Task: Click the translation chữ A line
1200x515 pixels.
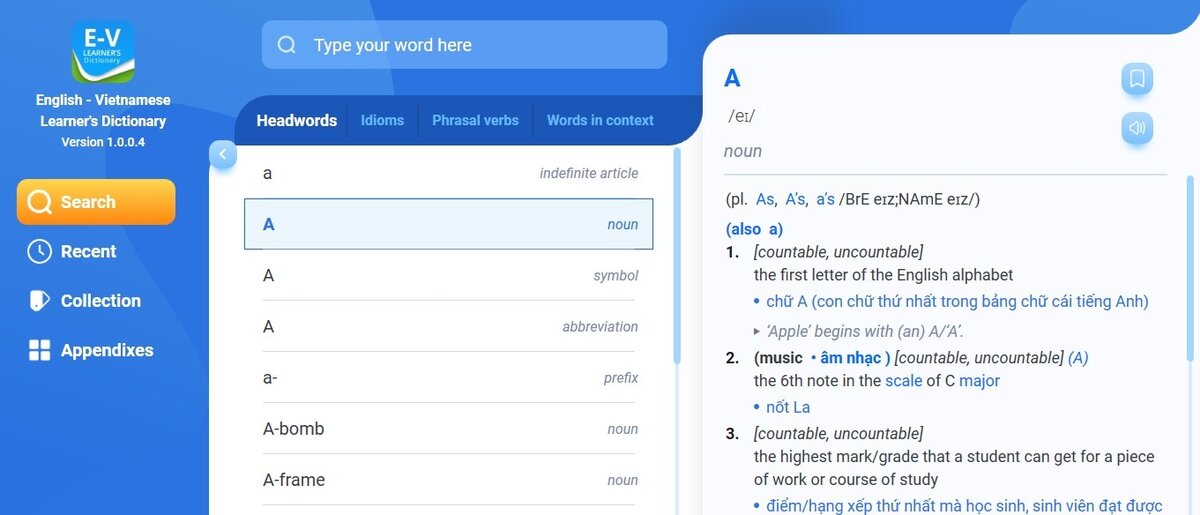Action: point(957,301)
